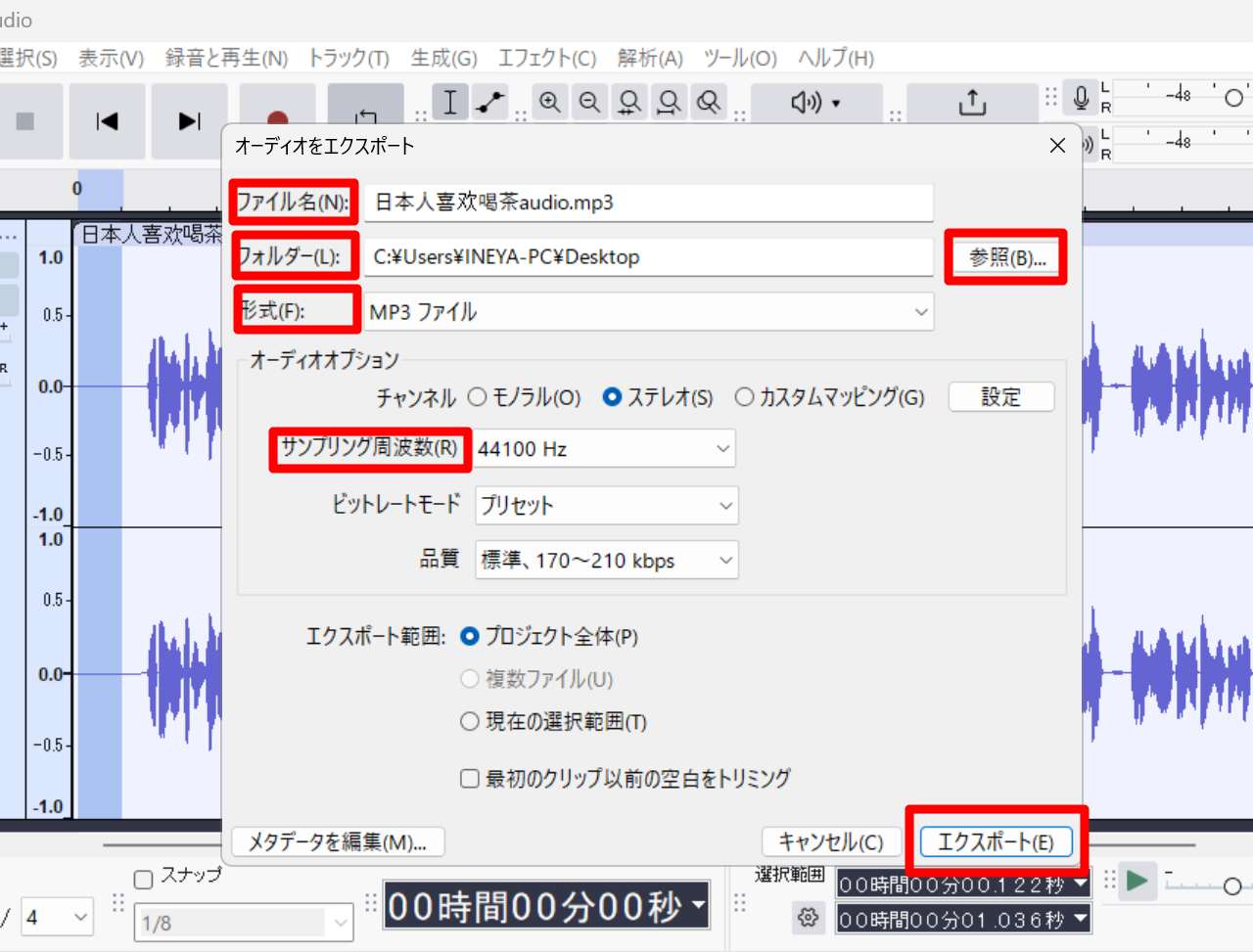The width and height of the screenshot is (1253, 952).
Task: Close the export audio dialog
Action: [1057, 146]
